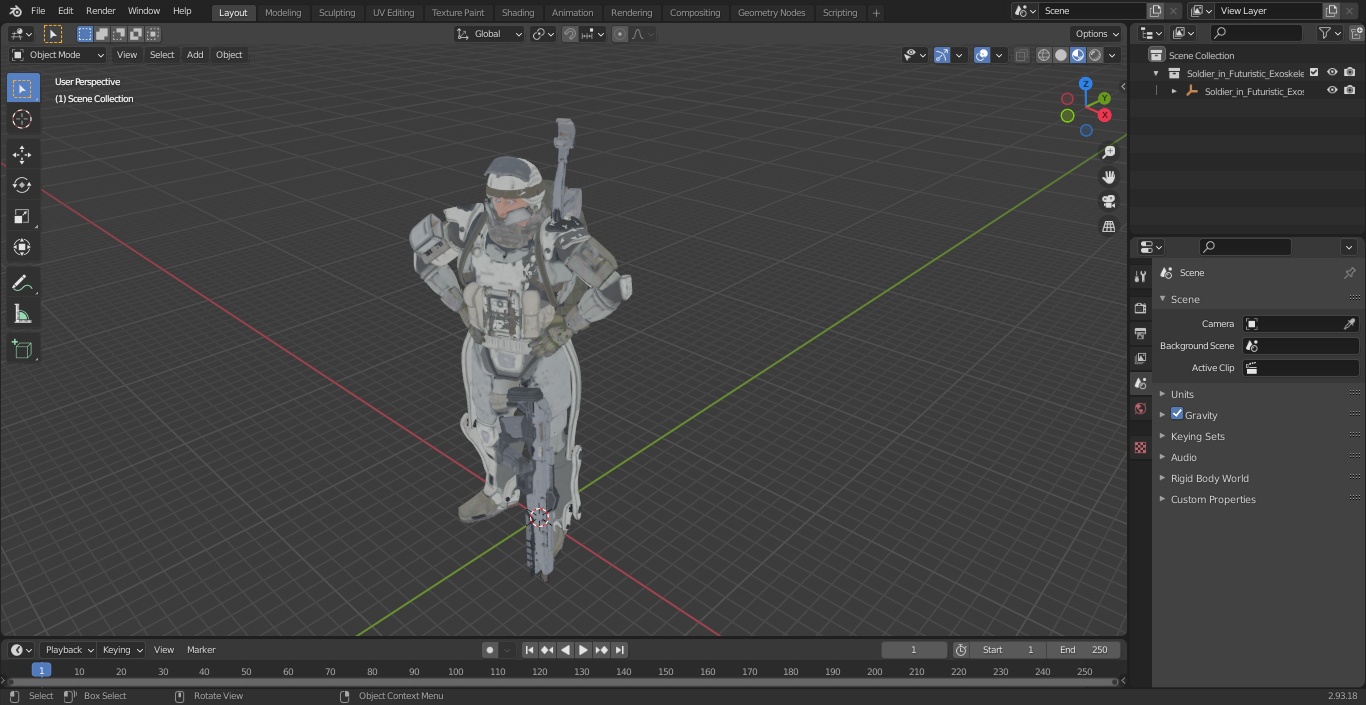The height and width of the screenshot is (705, 1366).
Task: Click frame 100 on the timeline ruler
Action: click(456, 672)
